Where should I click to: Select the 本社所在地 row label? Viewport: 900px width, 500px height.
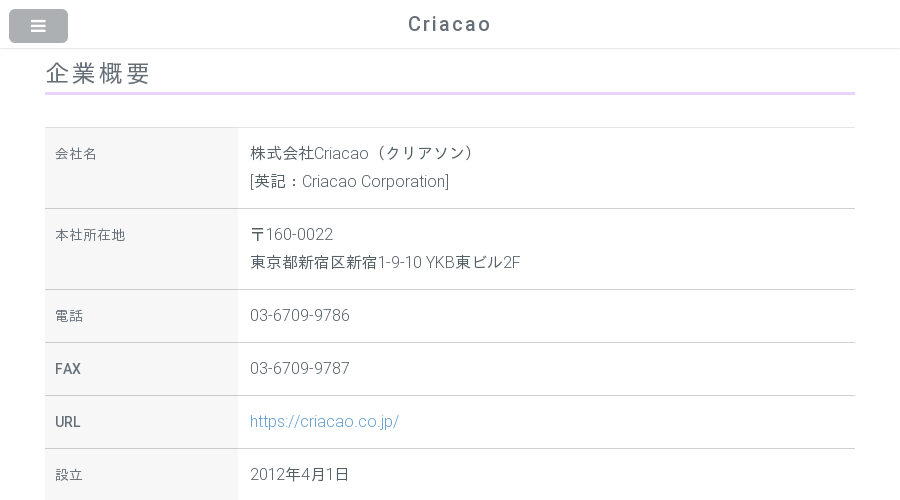[90, 235]
